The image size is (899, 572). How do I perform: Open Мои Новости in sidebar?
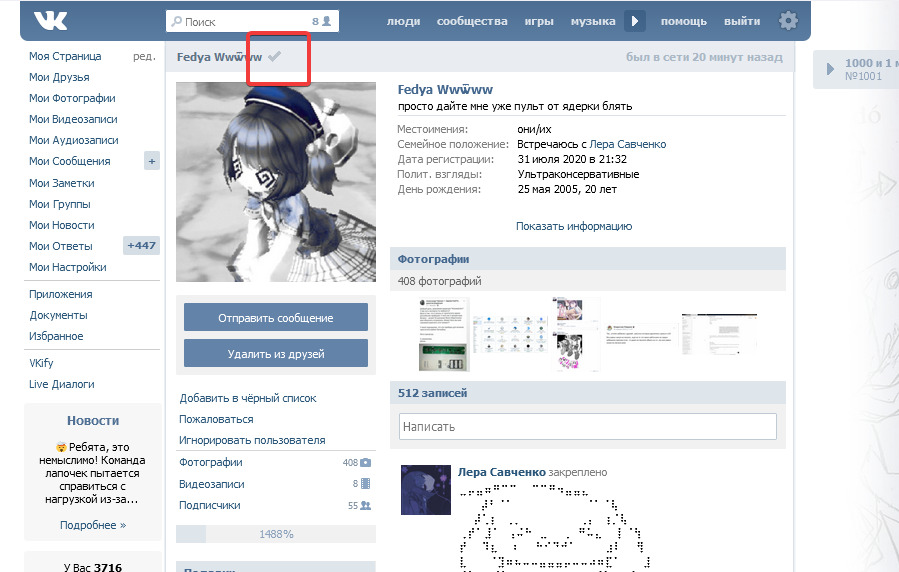click(61, 225)
